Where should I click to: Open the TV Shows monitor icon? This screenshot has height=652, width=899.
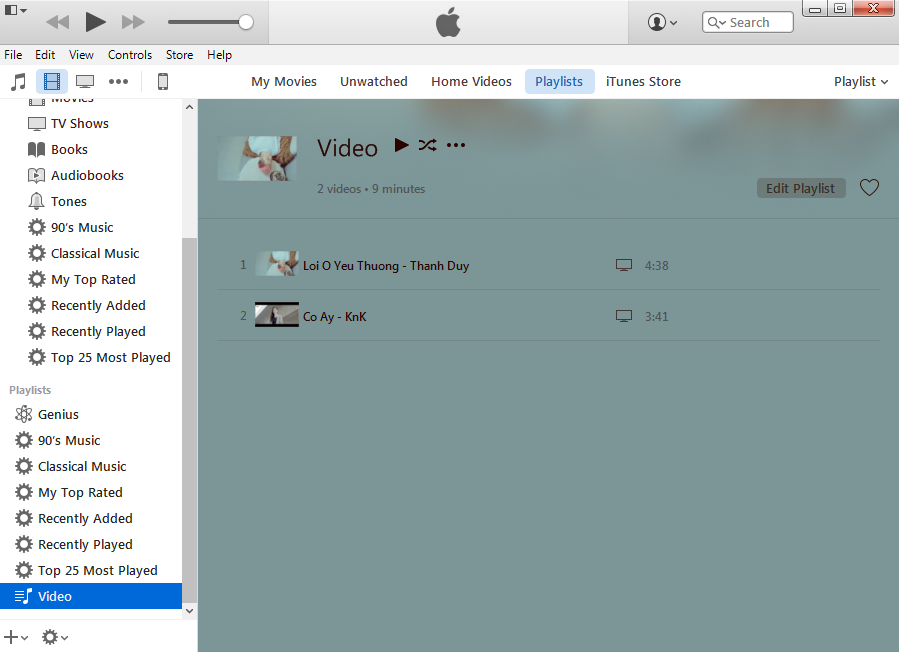pos(85,81)
